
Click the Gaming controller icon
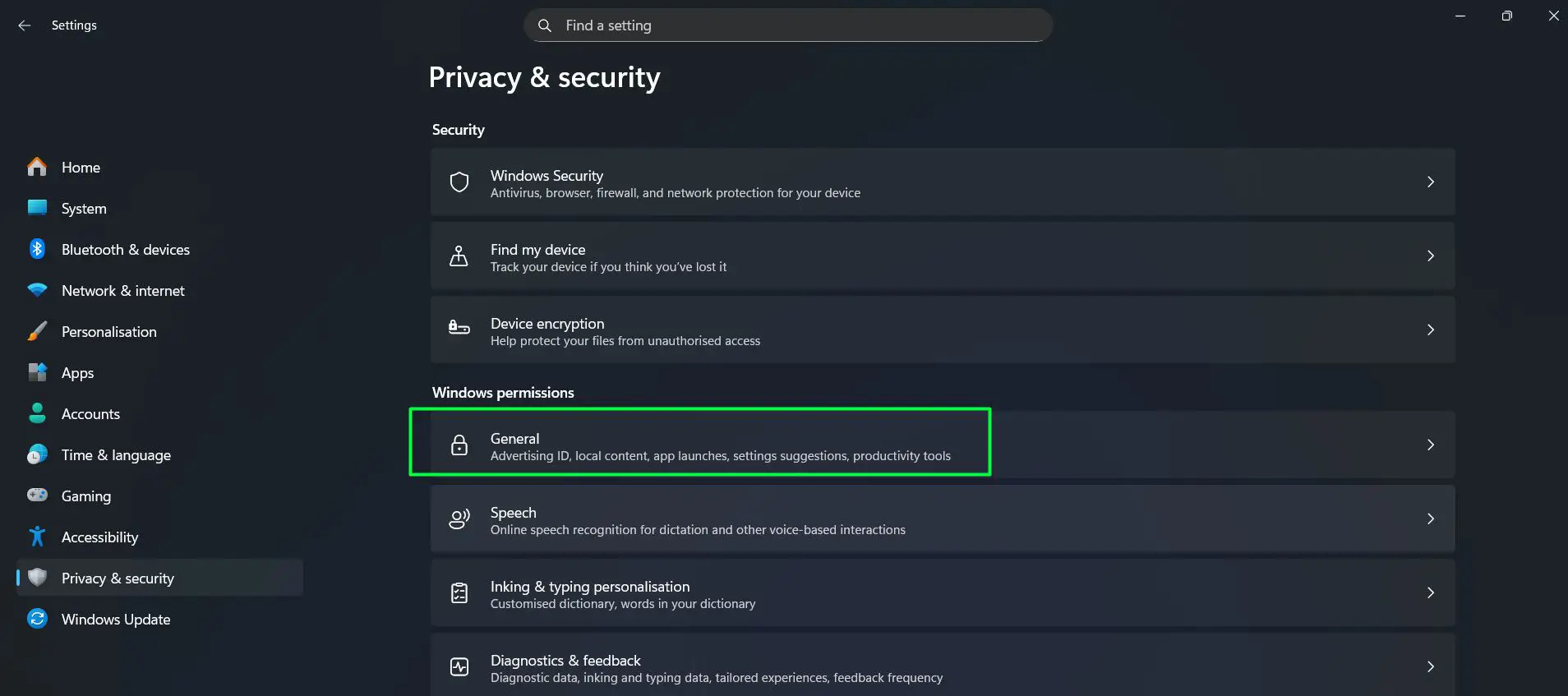click(37, 495)
